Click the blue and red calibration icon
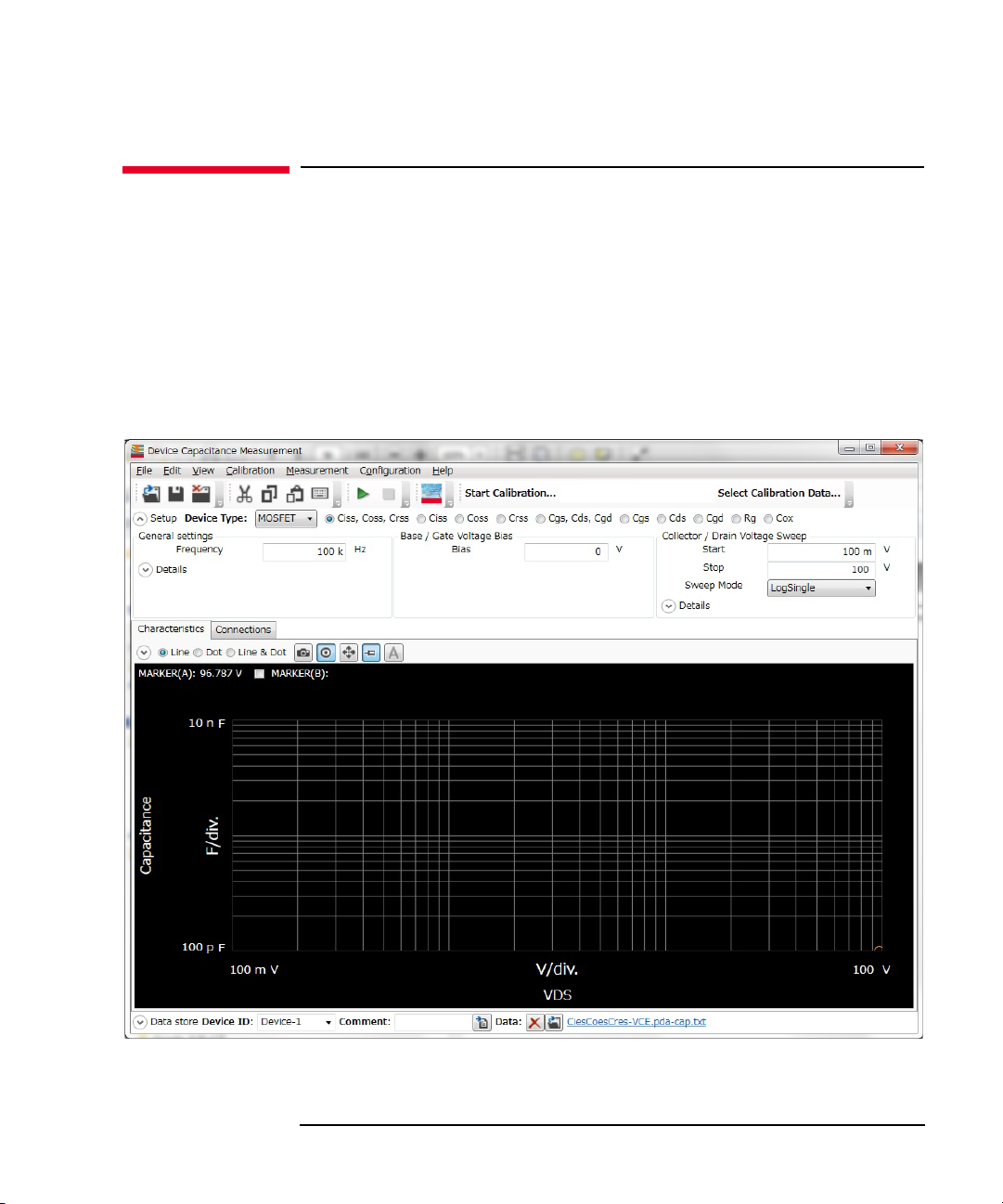The image size is (1003, 1204). tap(431, 494)
